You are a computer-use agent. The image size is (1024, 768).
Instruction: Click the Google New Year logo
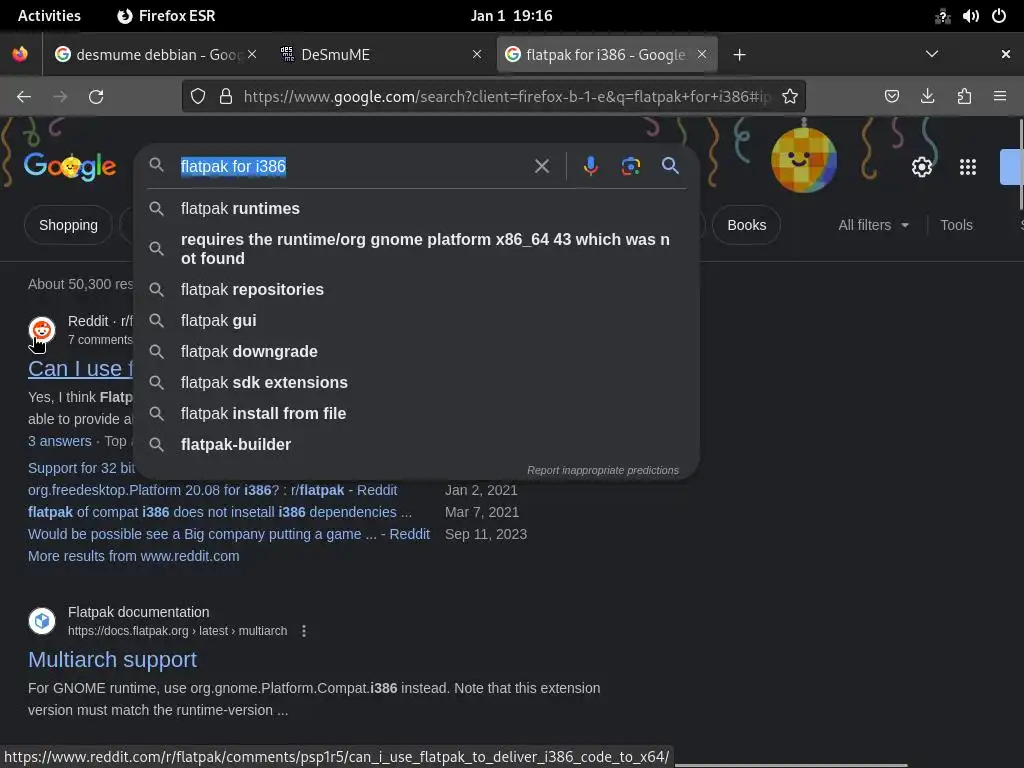[70, 167]
